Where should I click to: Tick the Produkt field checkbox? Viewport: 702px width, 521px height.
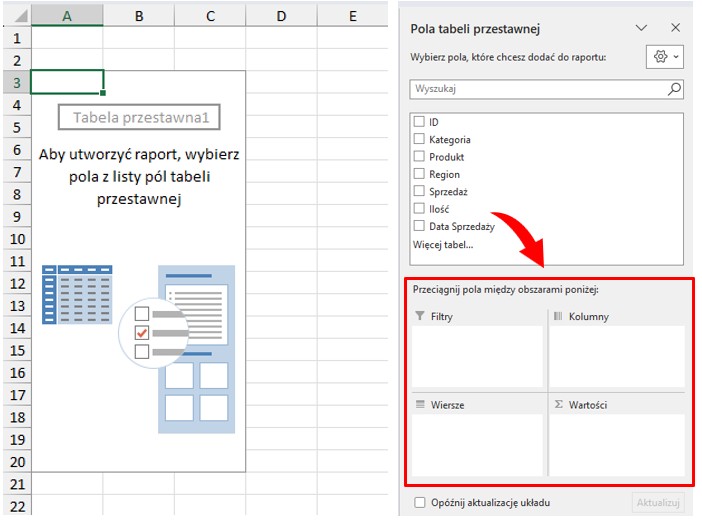419,156
